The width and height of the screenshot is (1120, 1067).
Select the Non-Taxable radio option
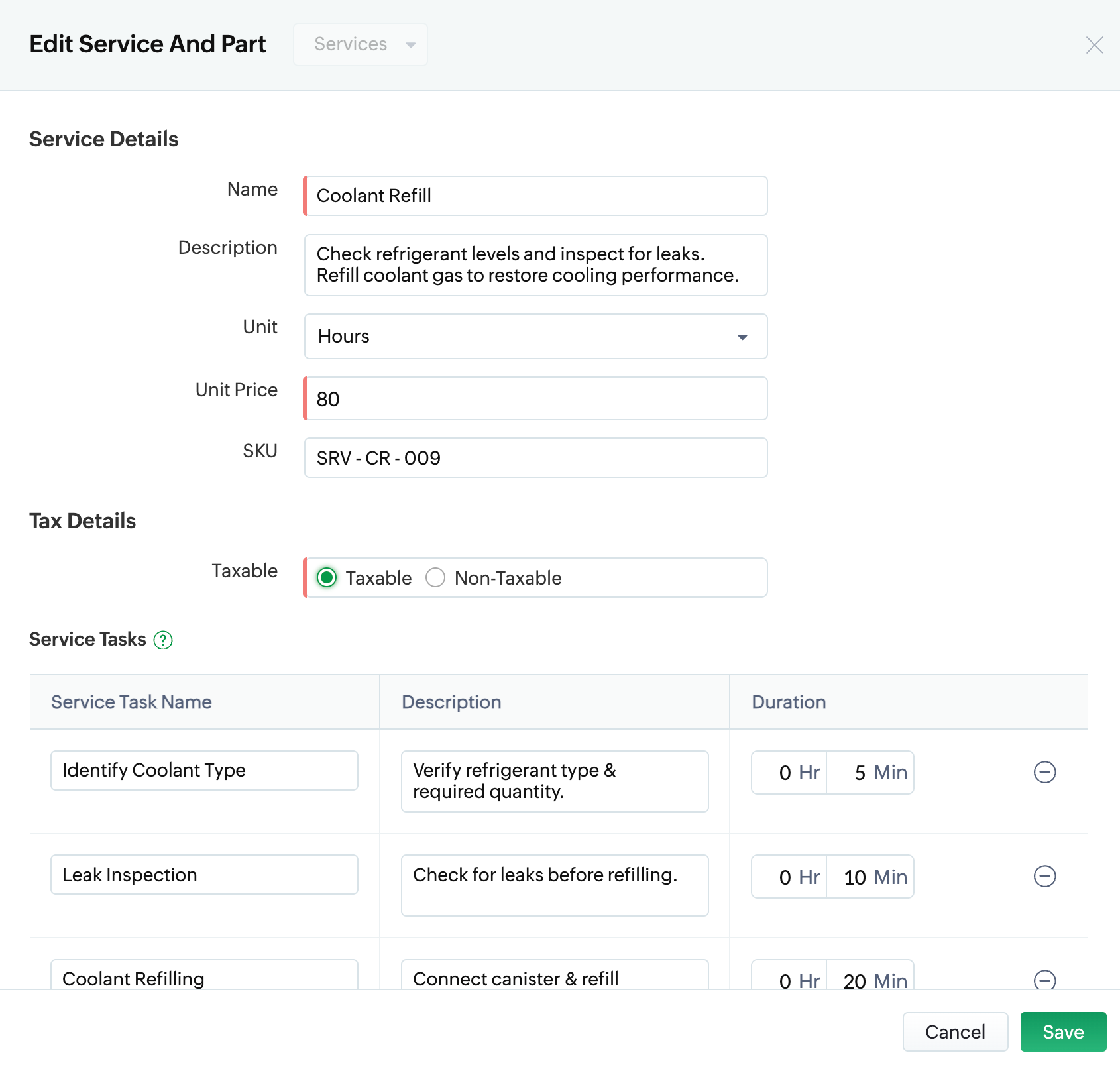coord(435,578)
